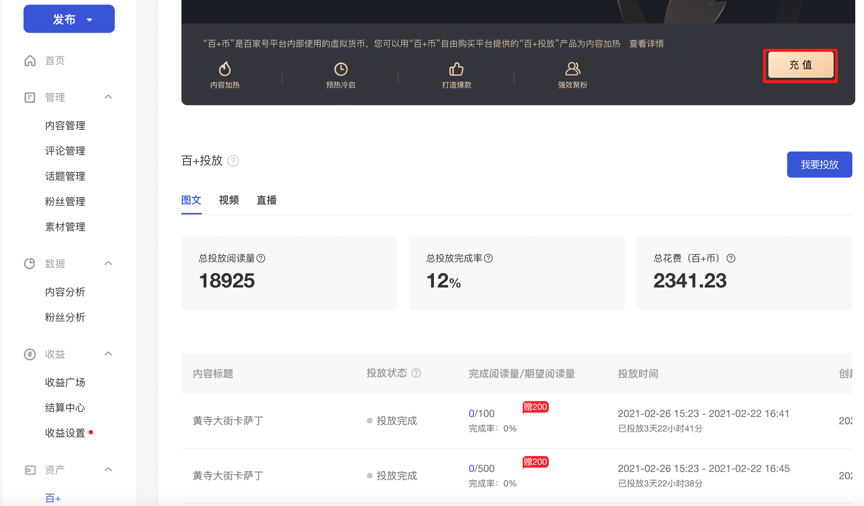Image resolution: width=864 pixels, height=506 pixels.
Task: Open 收益设置 in the sidebar
Action: pyautogui.click(x=65, y=433)
